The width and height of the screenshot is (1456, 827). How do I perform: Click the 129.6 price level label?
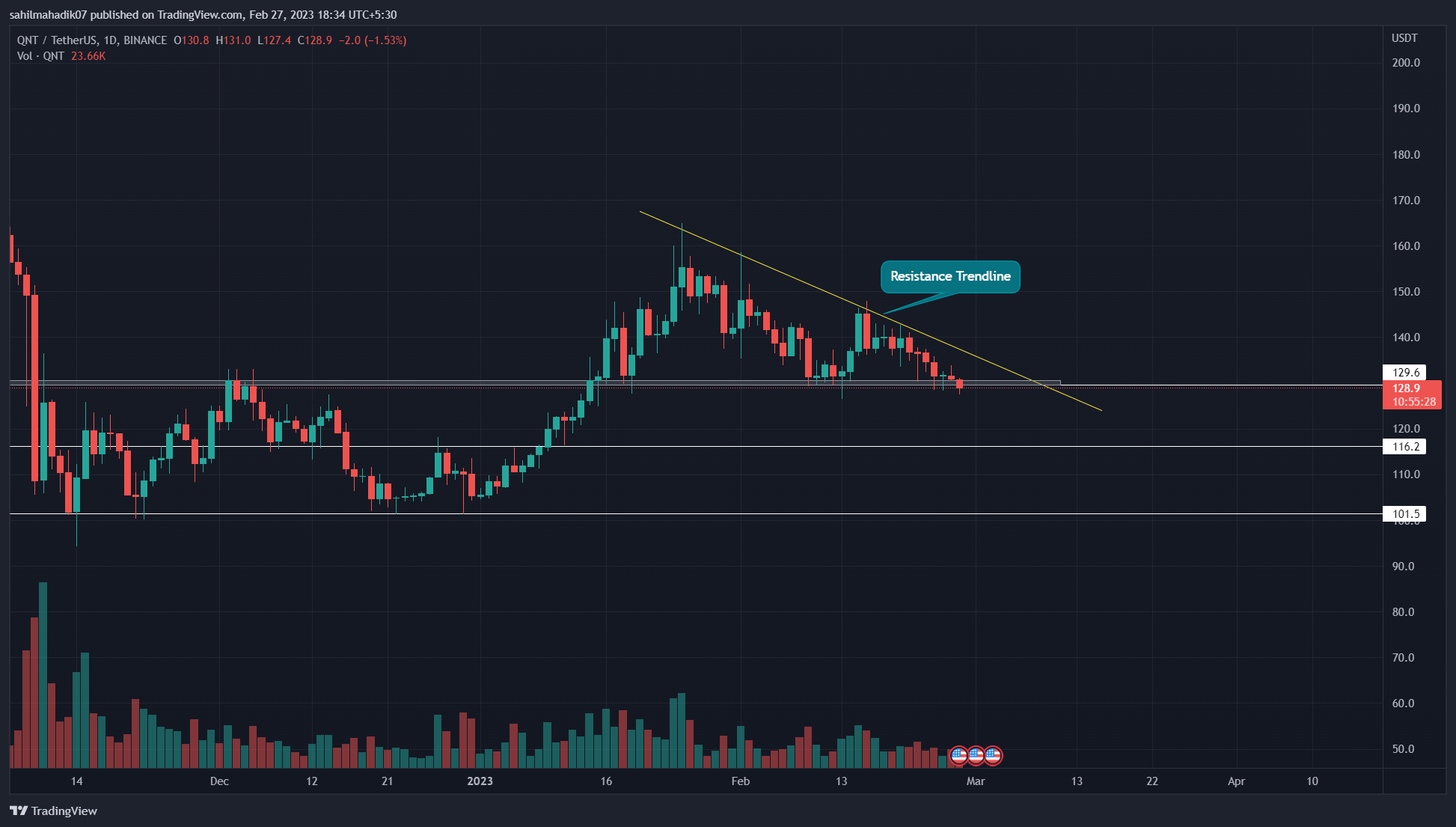point(1405,372)
